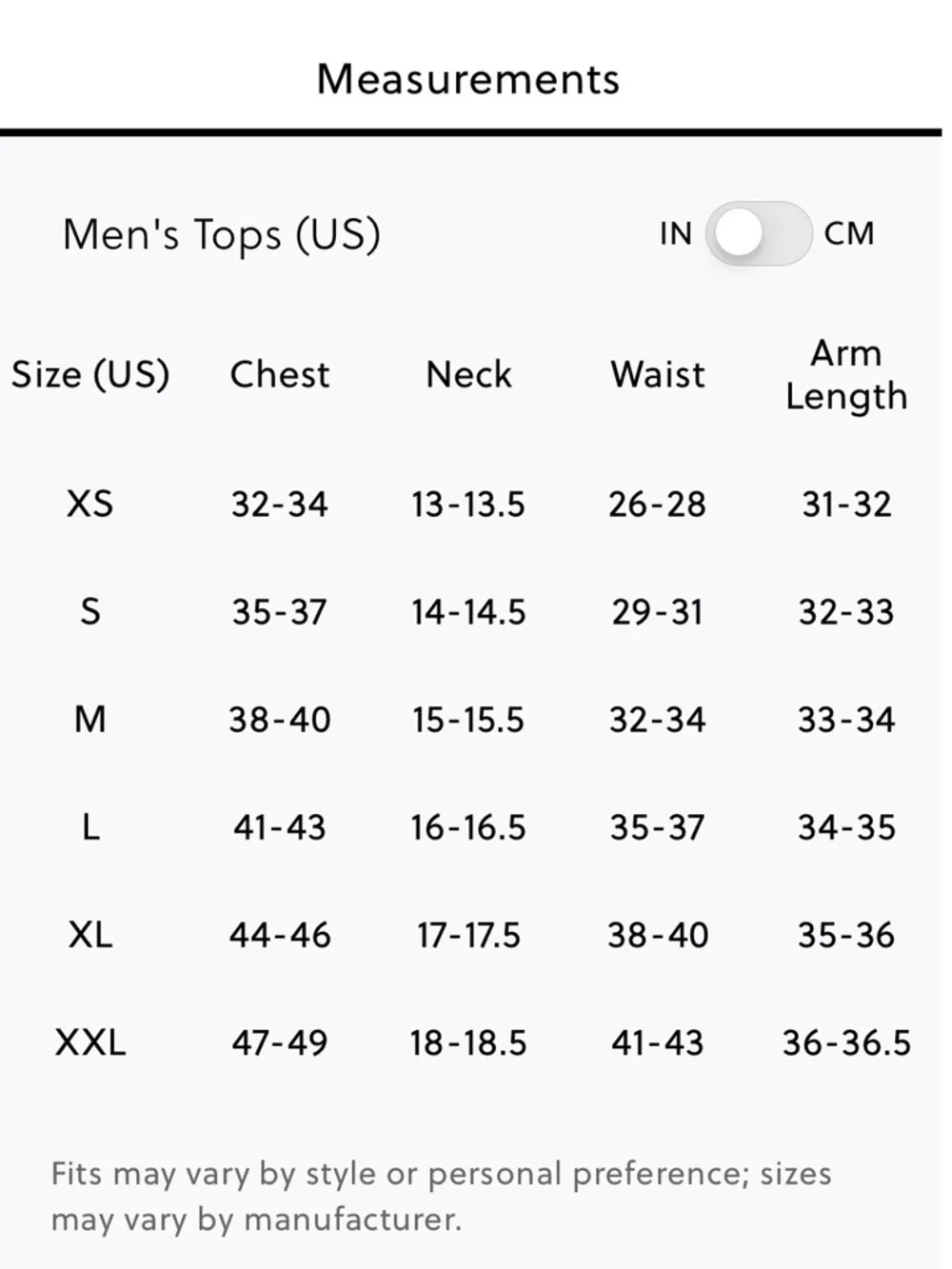
Task: Click the Men's Tops (US) title
Action: (x=221, y=235)
